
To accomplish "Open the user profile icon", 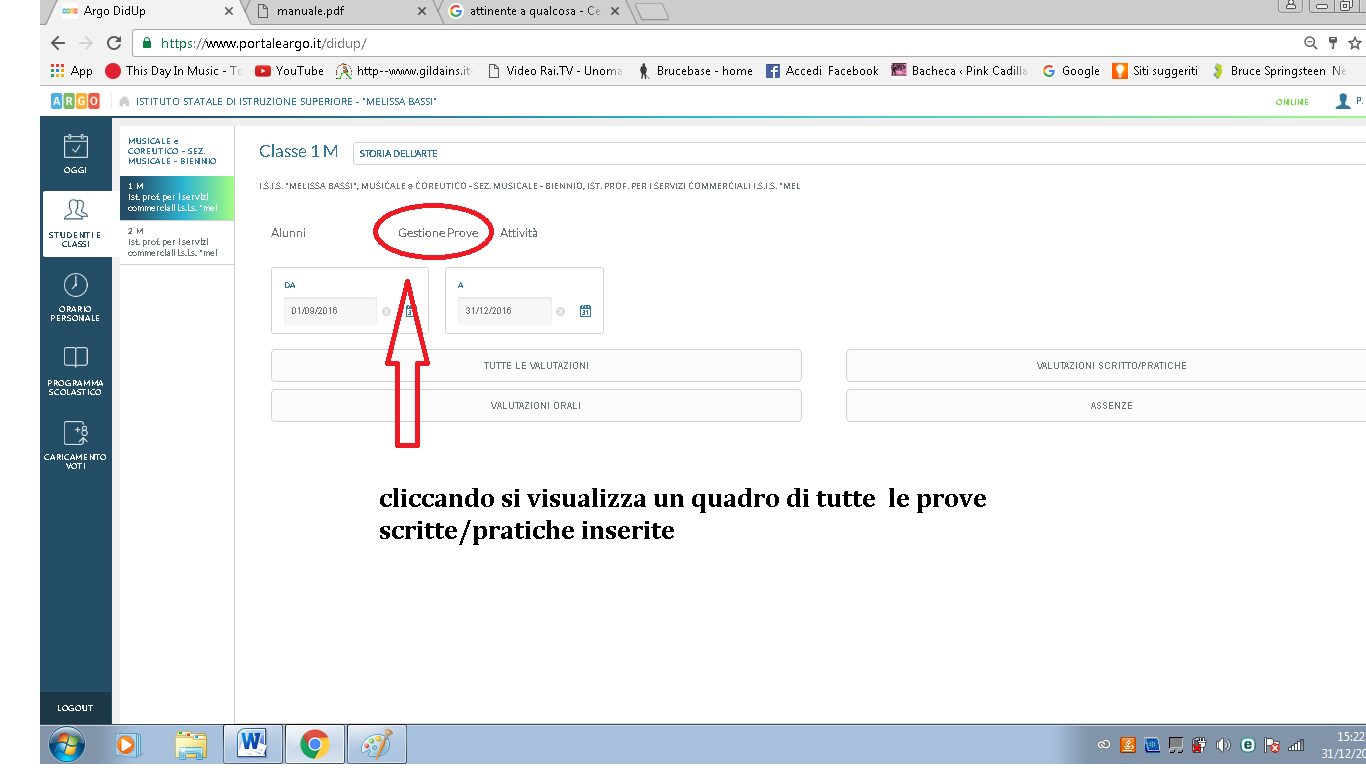I will point(1342,102).
